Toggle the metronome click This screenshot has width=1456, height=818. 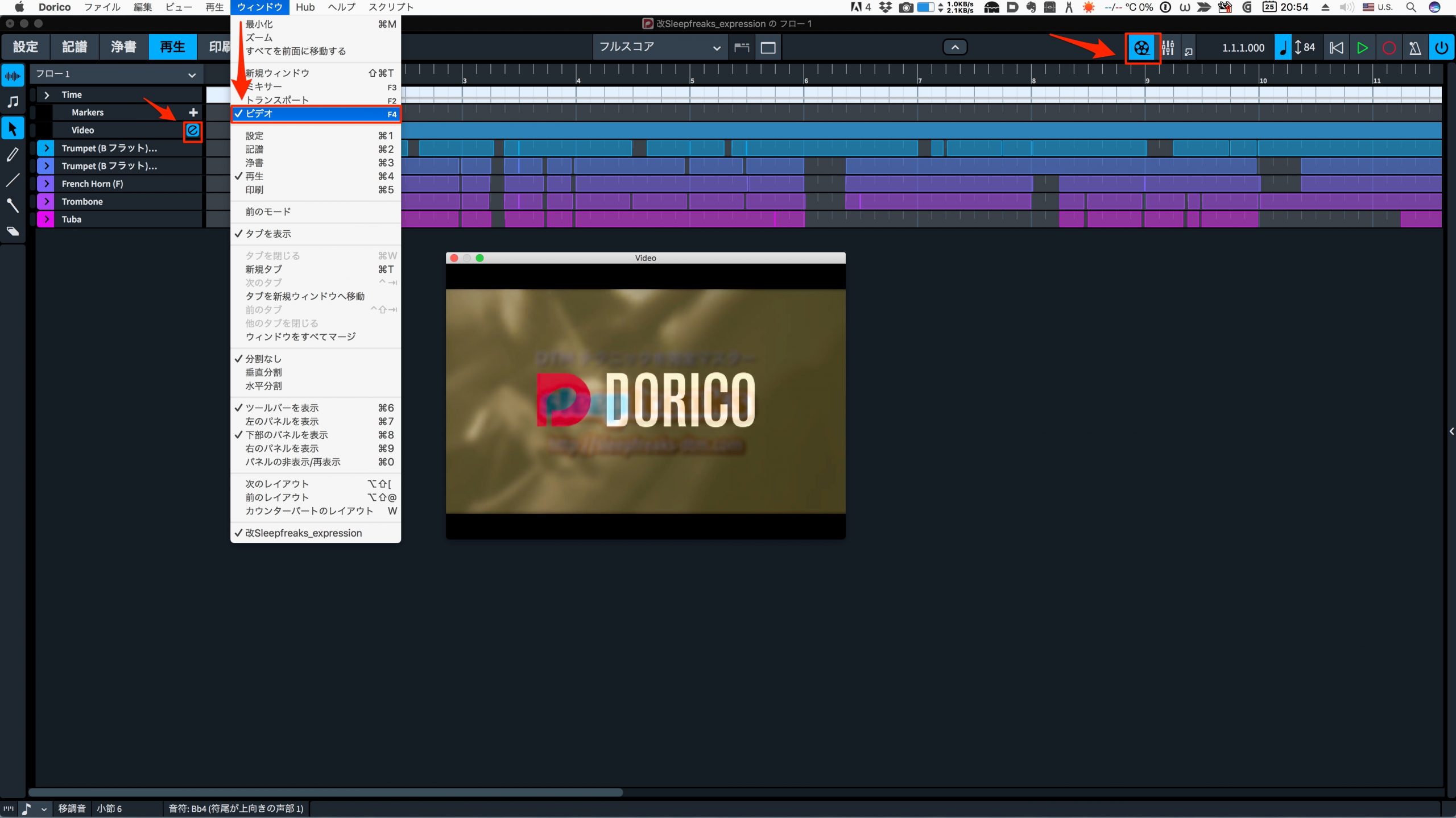(x=1415, y=48)
